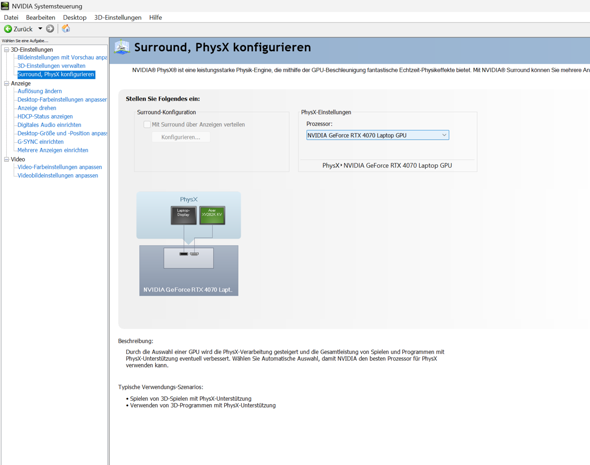Open the Zurück history dropdown arrow
Screen dimensions: 590x465
40,29
